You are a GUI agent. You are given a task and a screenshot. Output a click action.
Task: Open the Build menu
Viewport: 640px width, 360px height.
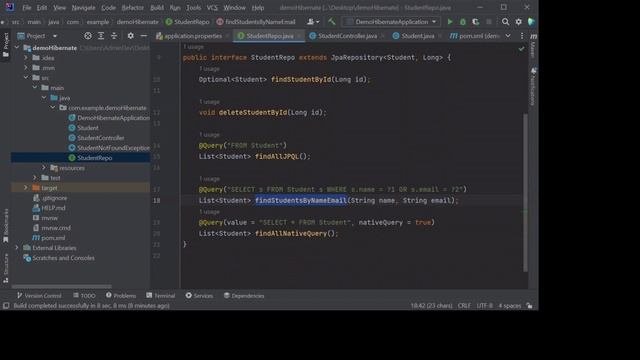coord(157,8)
